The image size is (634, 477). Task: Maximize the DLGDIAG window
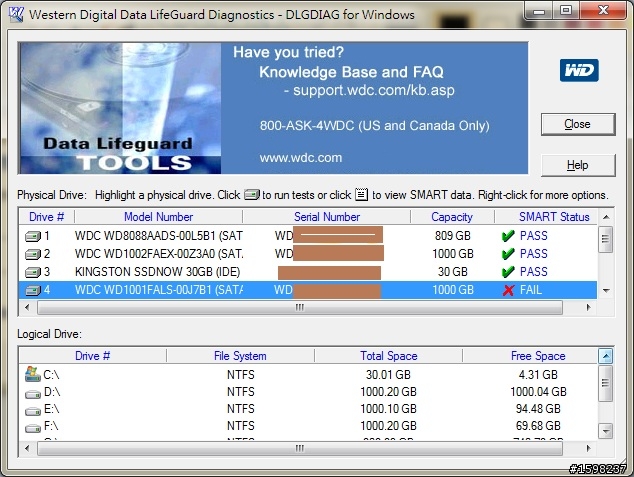566,11
